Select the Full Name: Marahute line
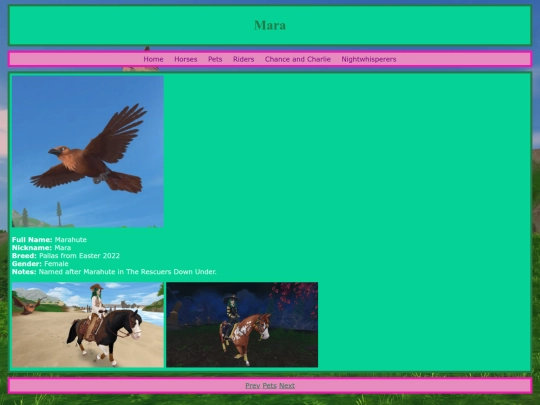The image size is (540, 405). (x=49, y=240)
